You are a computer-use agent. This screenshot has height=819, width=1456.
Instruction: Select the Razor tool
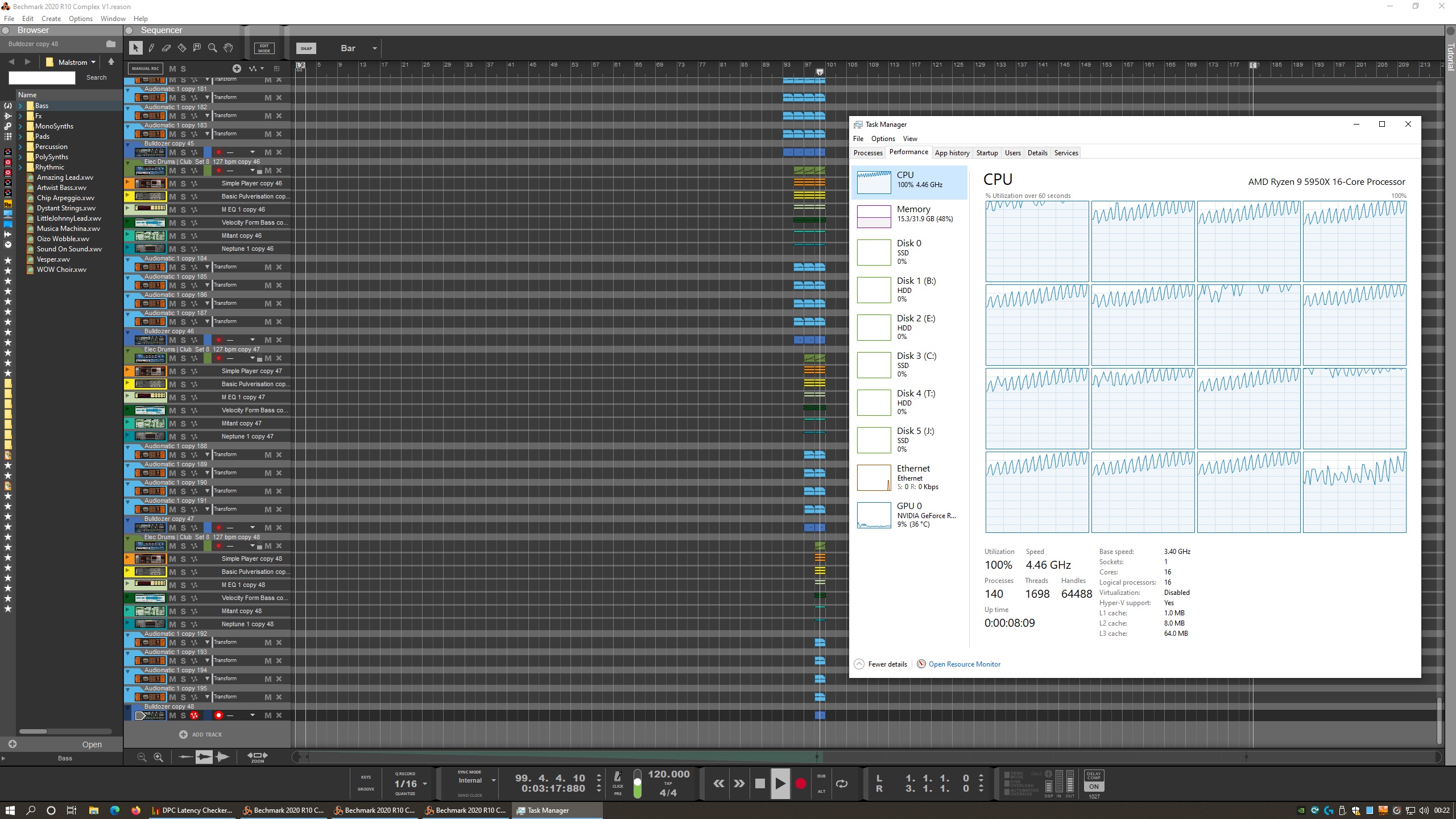(181, 48)
